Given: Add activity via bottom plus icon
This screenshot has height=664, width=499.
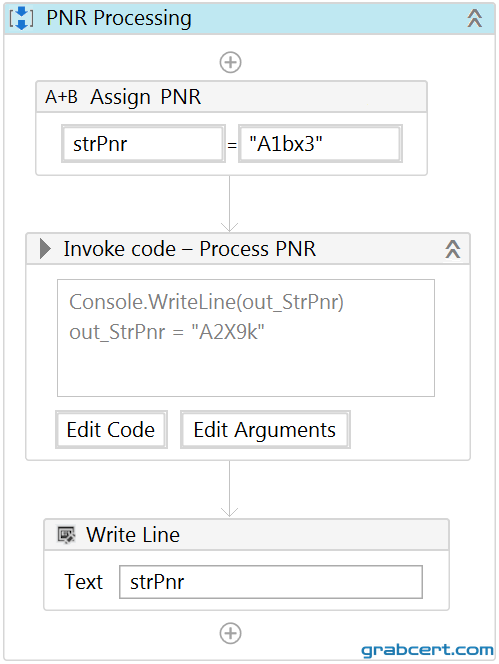Looking at the screenshot, I should click(230, 634).
